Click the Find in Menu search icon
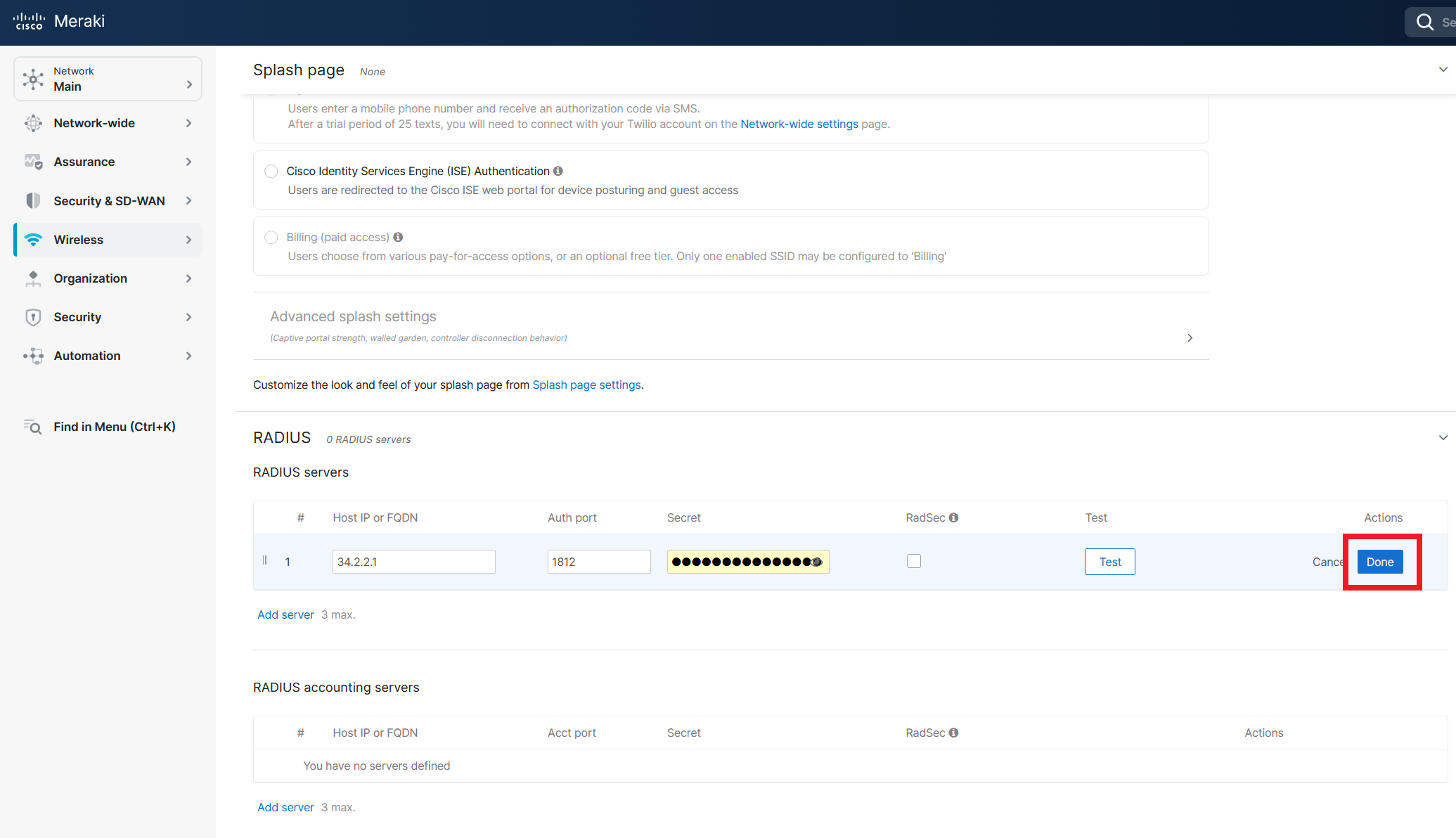The image size is (1456, 838). pos(33,427)
